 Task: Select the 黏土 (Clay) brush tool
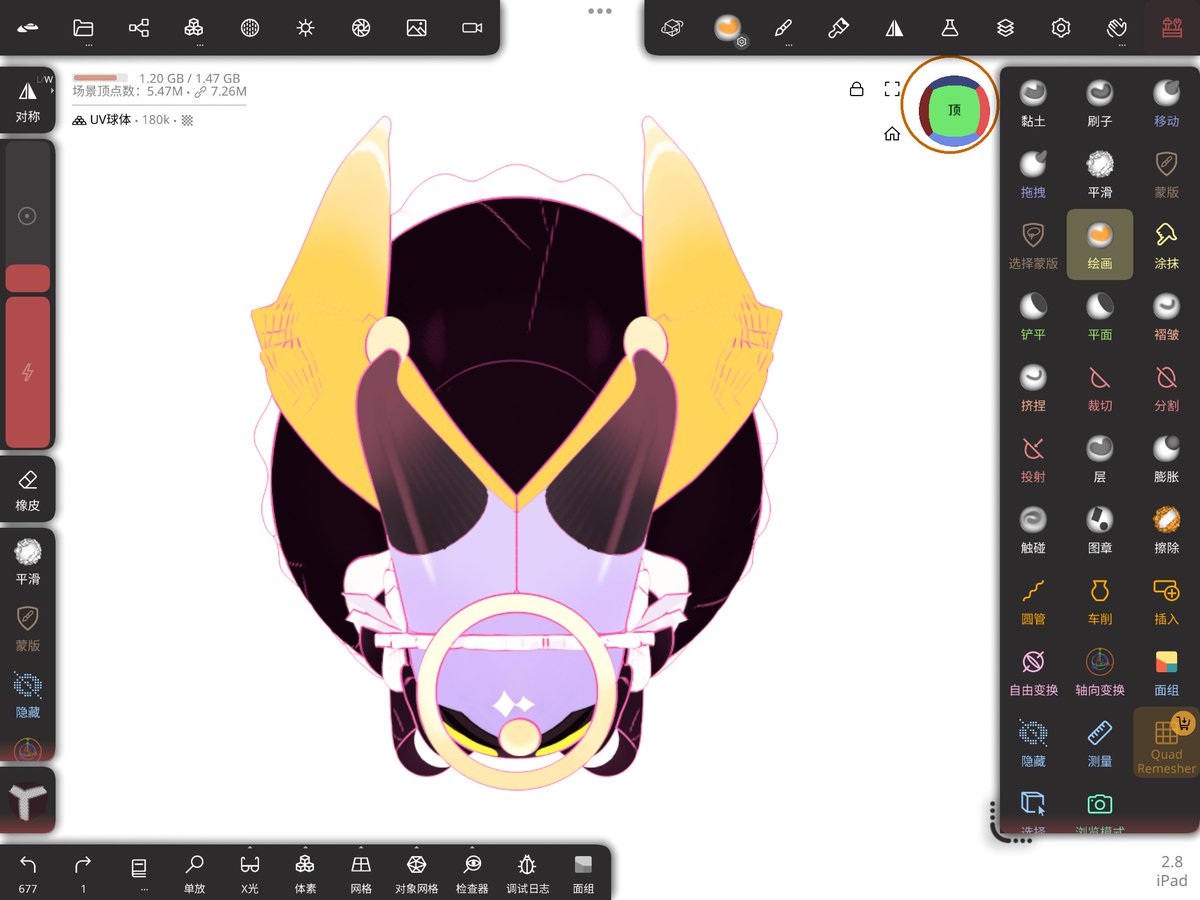point(1033,102)
